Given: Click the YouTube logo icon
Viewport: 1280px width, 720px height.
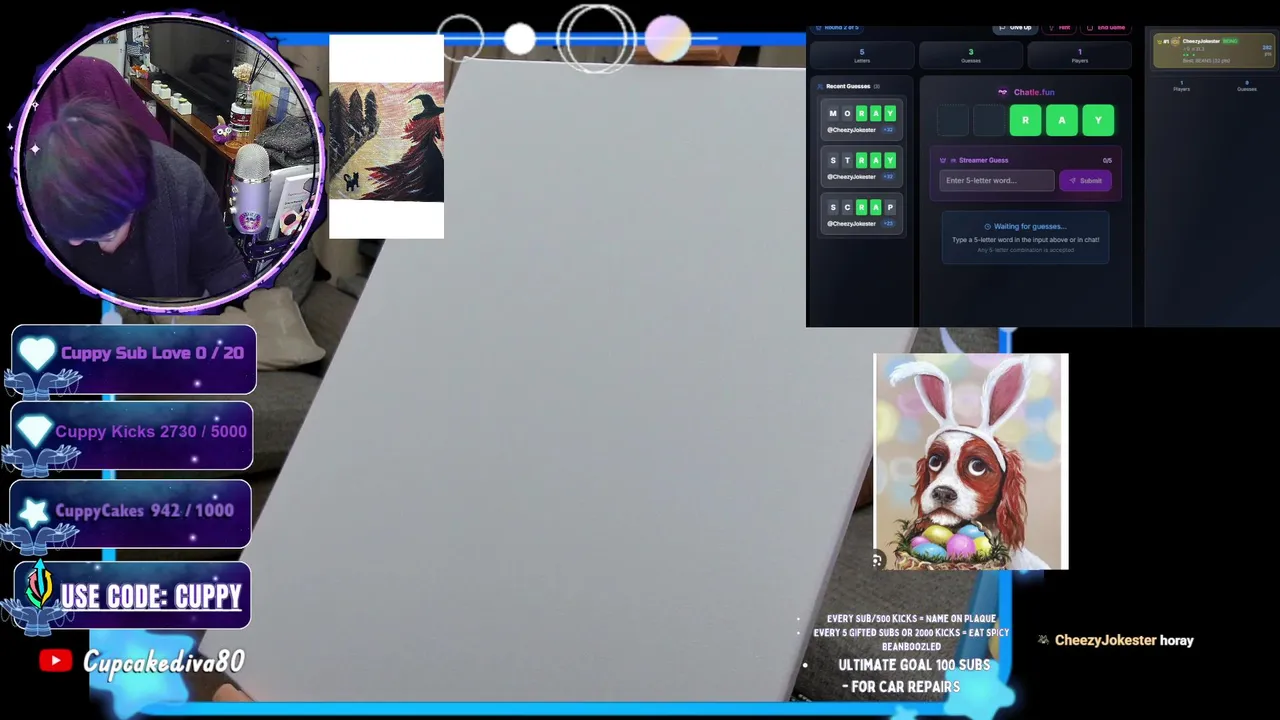Looking at the screenshot, I should coord(56,660).
